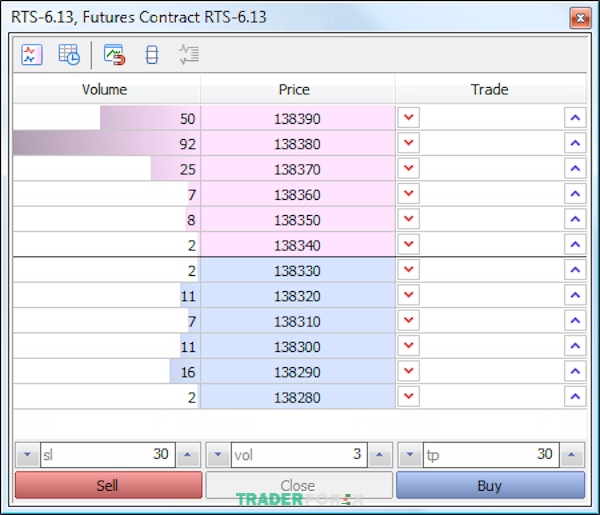Image resolution: width=600 pixels, height=515 pixels.
Task: Increase the tp take profit value
Action: pos(572,455)
